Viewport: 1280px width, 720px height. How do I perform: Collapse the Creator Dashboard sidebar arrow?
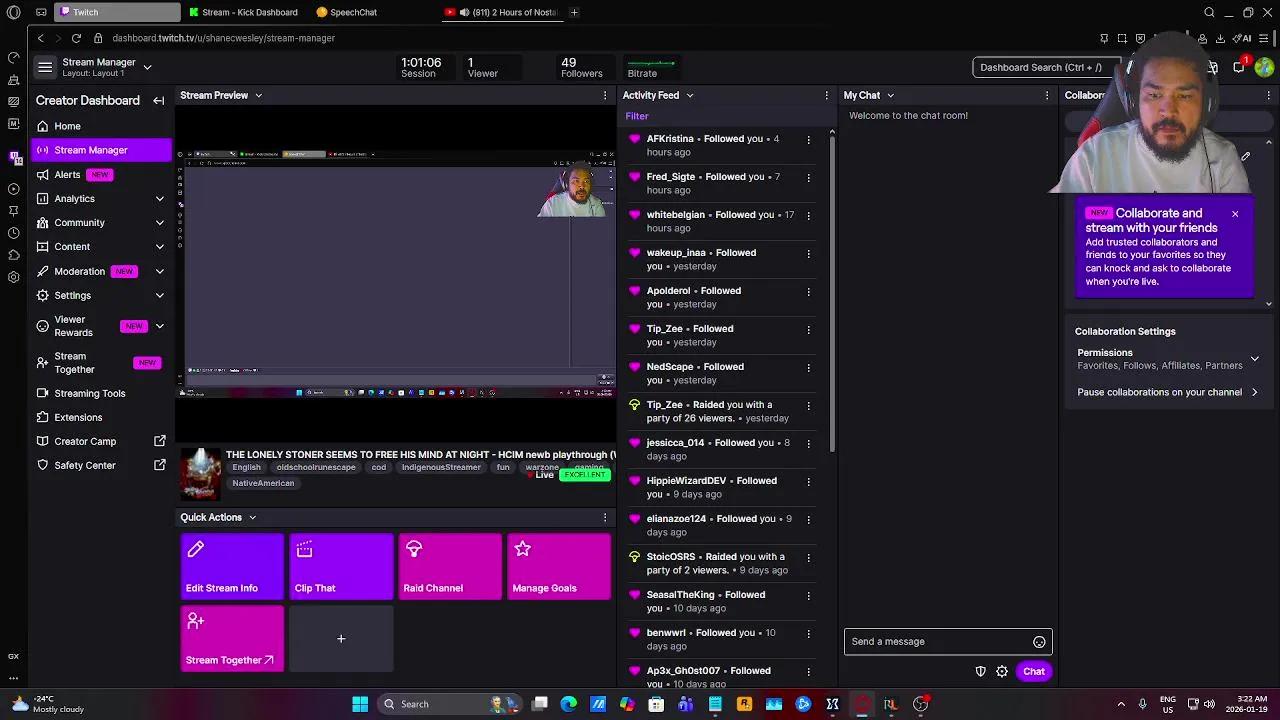[x=158, y=100]
